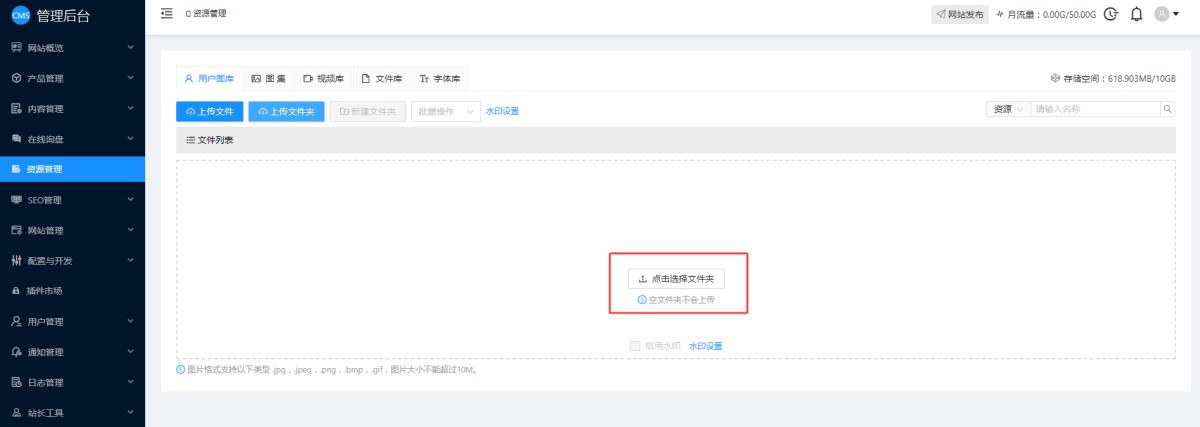Viewport: 1200px width, 427px height.
Task: Expand 内容管理 sidebar menu
Action: (x=72, y=108)
